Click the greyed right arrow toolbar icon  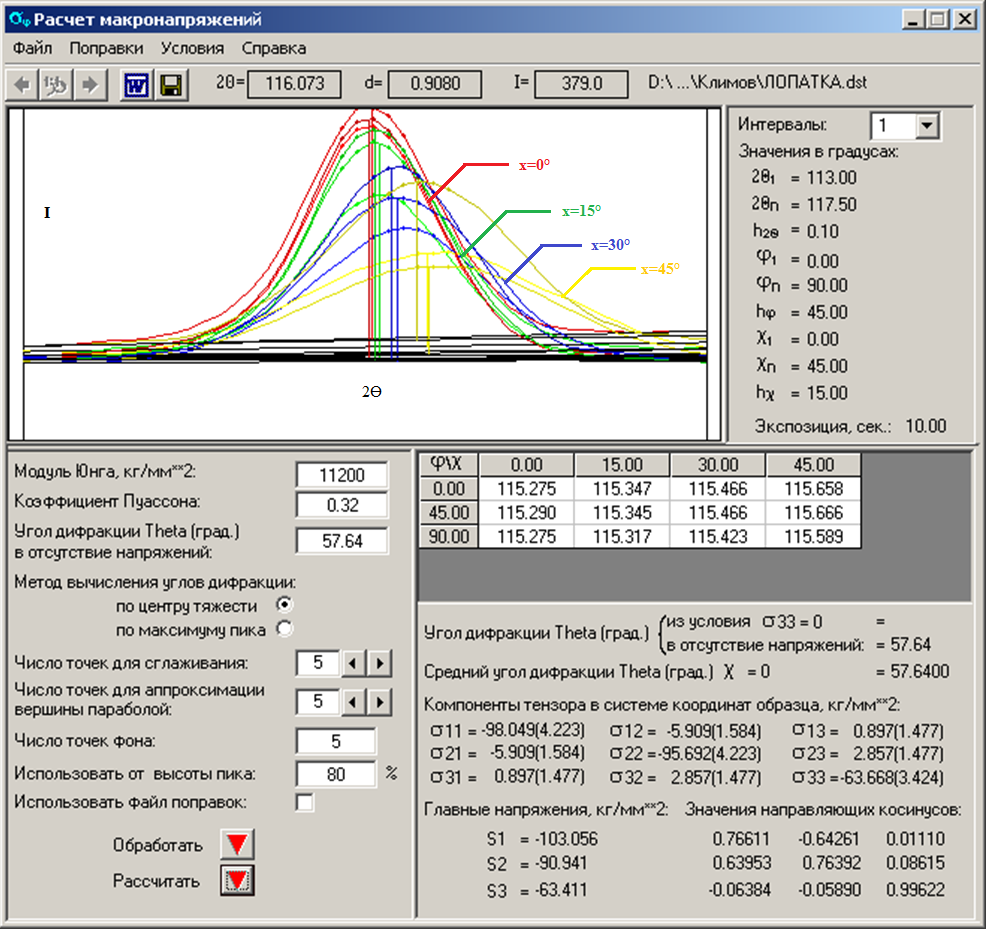[x=91, y=85]
